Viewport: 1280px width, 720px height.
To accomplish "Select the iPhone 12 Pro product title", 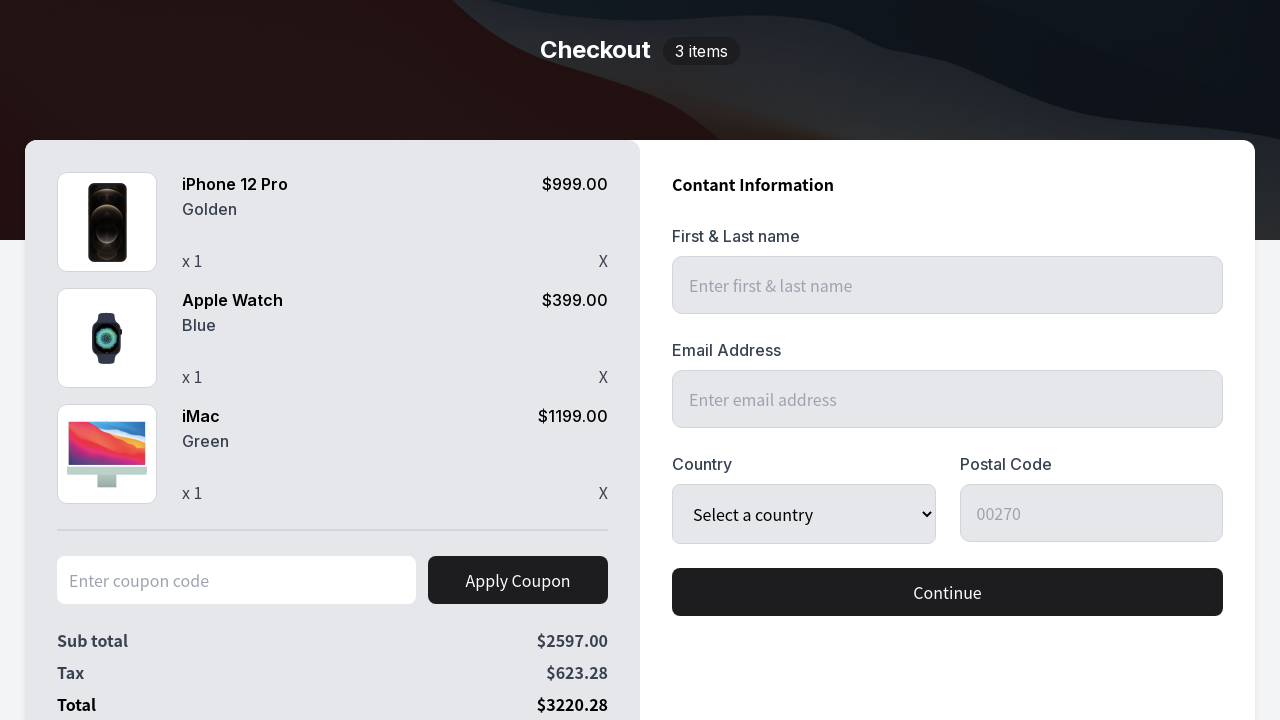I will pos(235,184).
